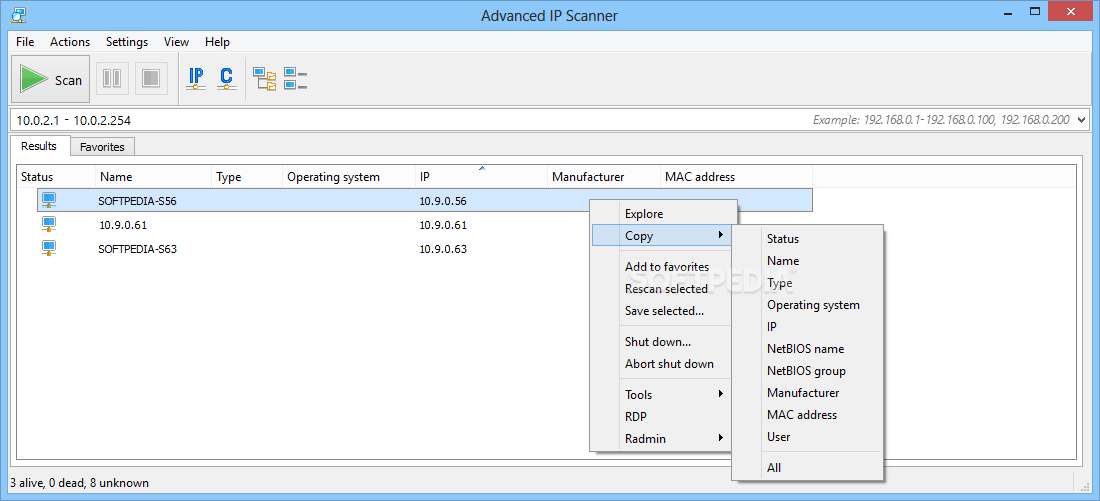
Task: Click the collapse all list icon
Action: click(295, 79)
